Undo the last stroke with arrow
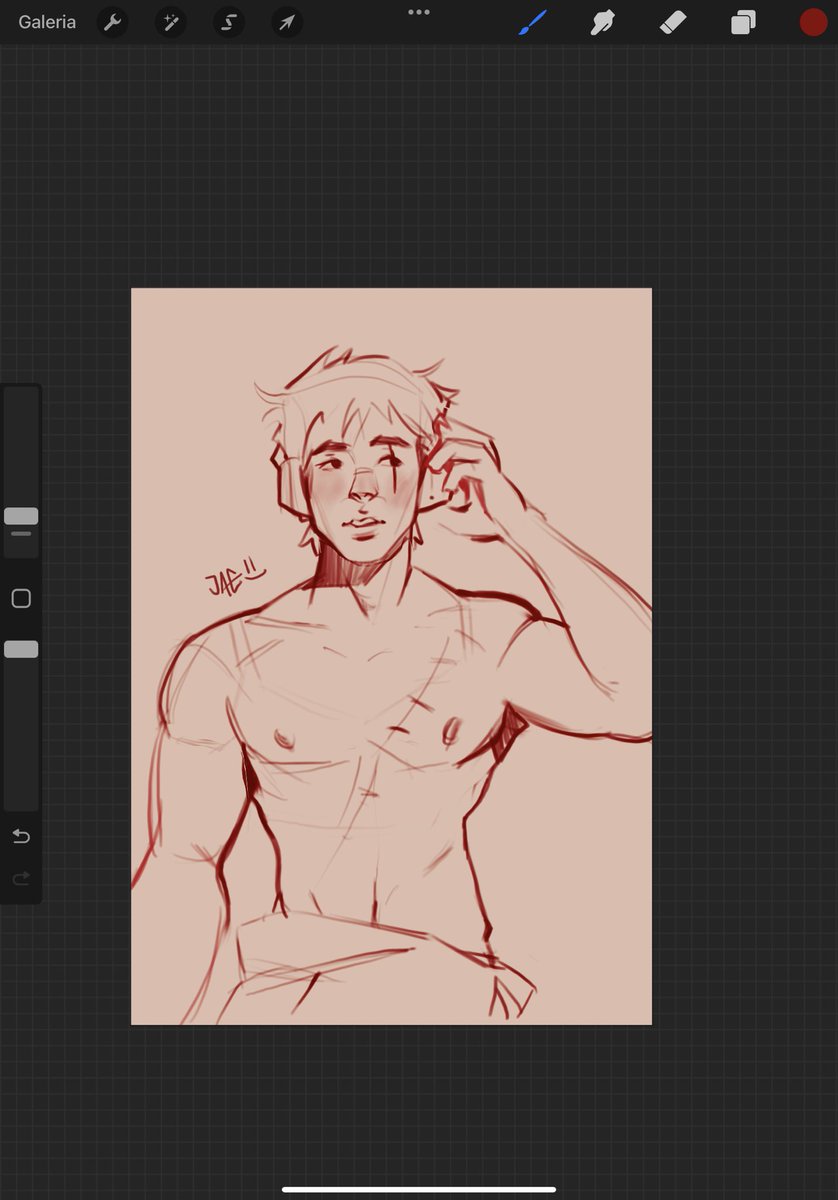838x1200 pixels. point(21,836)
